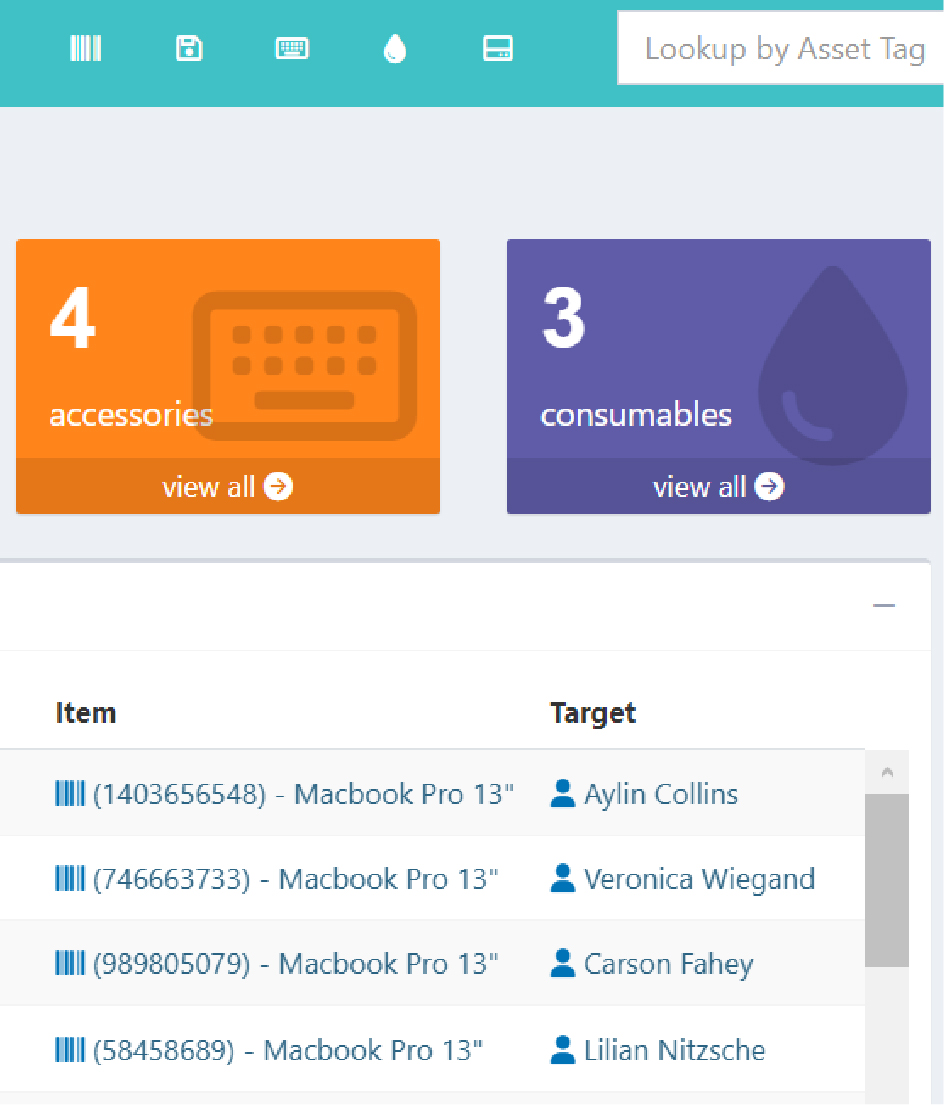Select the licenses save icon in toolbar
Image resolution: width=944 pixels, height=1105 pixels.
click(x=189, y=47)
